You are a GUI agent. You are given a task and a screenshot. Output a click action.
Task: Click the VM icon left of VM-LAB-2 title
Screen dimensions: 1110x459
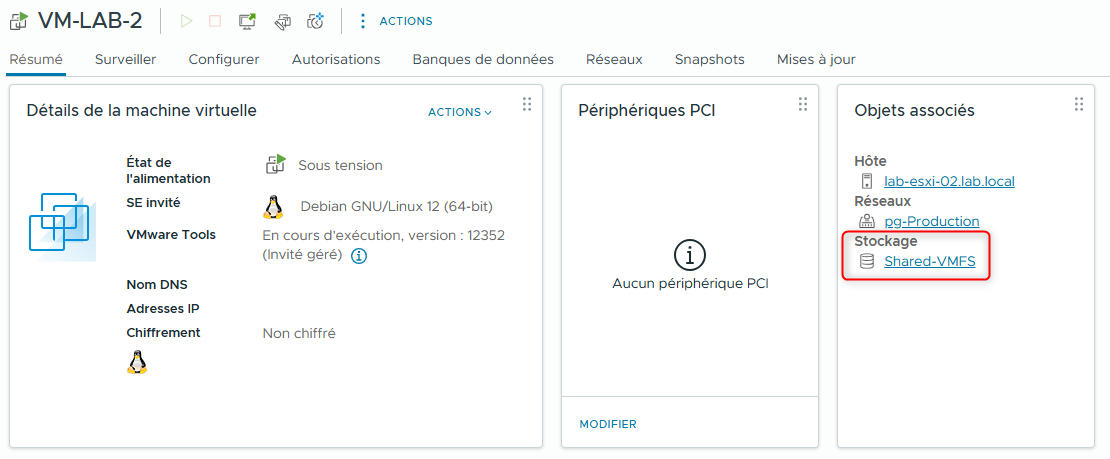pyautogui.click(x=18, y=21)
